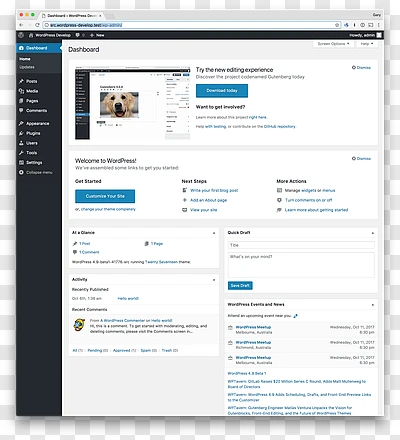This screenshot has width=400, height=440.
Task: Follow the 'right here' project link
Action: pos(258,117)
